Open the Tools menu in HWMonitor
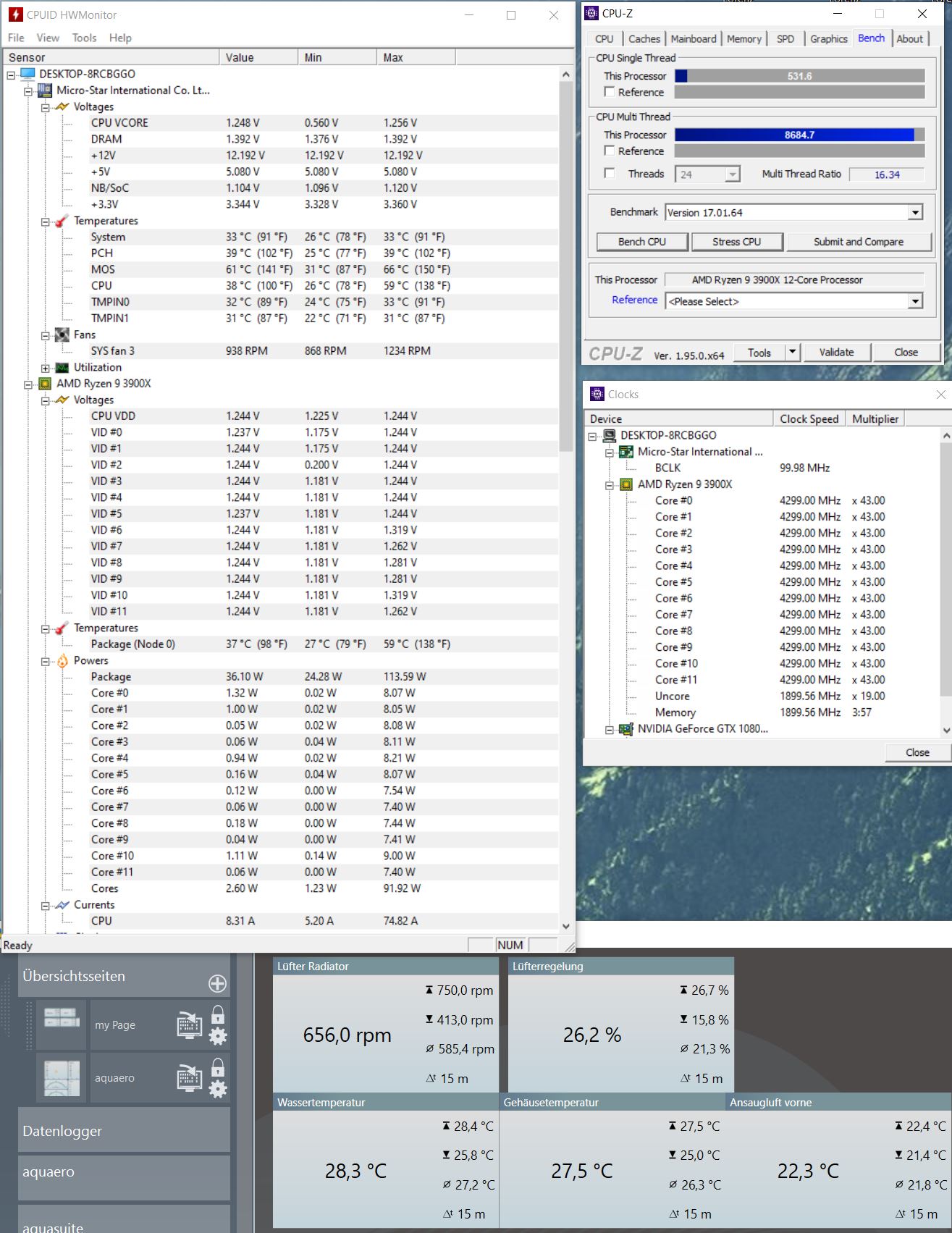This screenshot has height=1233, width=952. (x=84, y=38)
